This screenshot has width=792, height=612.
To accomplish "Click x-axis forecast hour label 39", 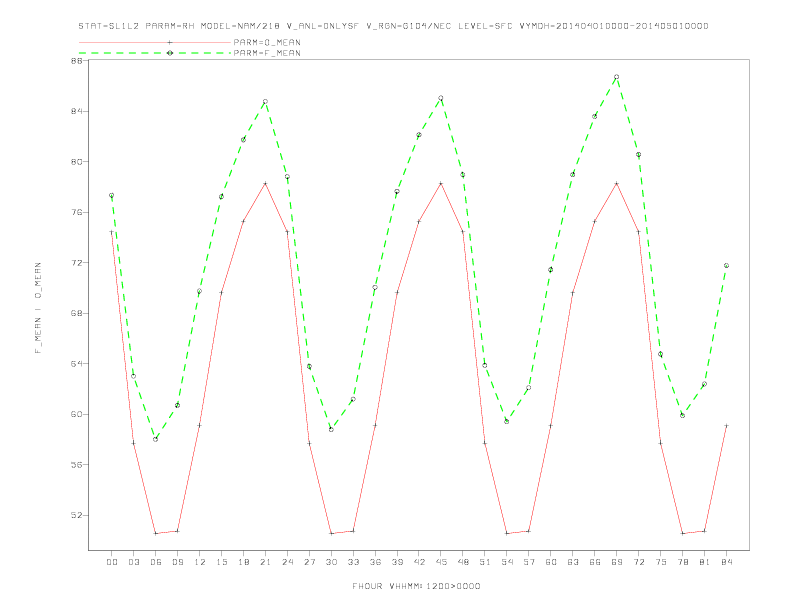I will pos(397,562).
